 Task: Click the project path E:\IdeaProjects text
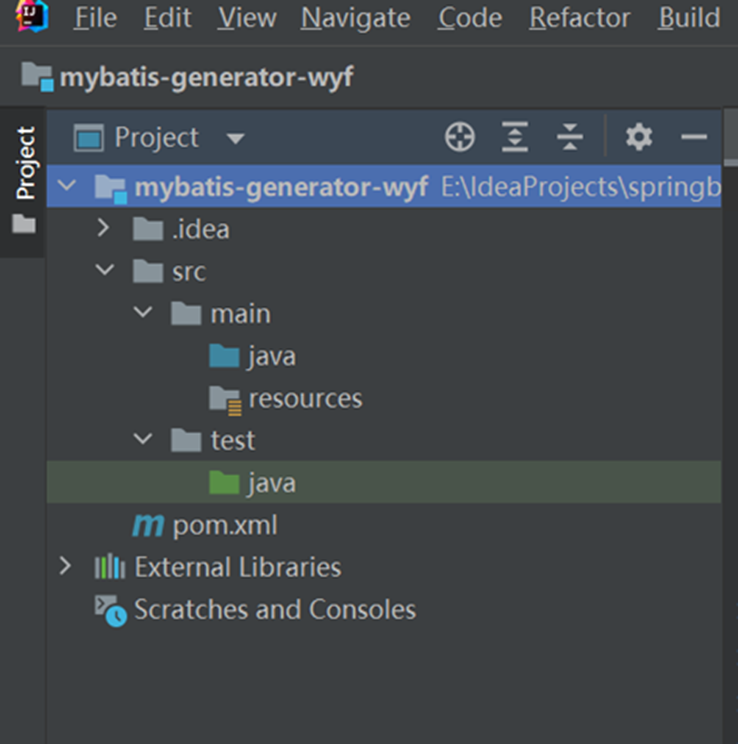coord(581,186)
